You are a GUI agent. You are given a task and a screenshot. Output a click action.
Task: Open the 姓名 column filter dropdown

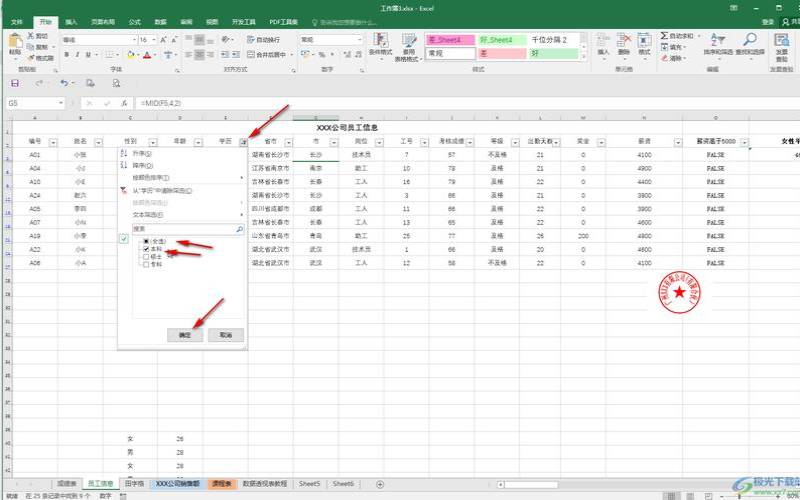coord(99,143)
